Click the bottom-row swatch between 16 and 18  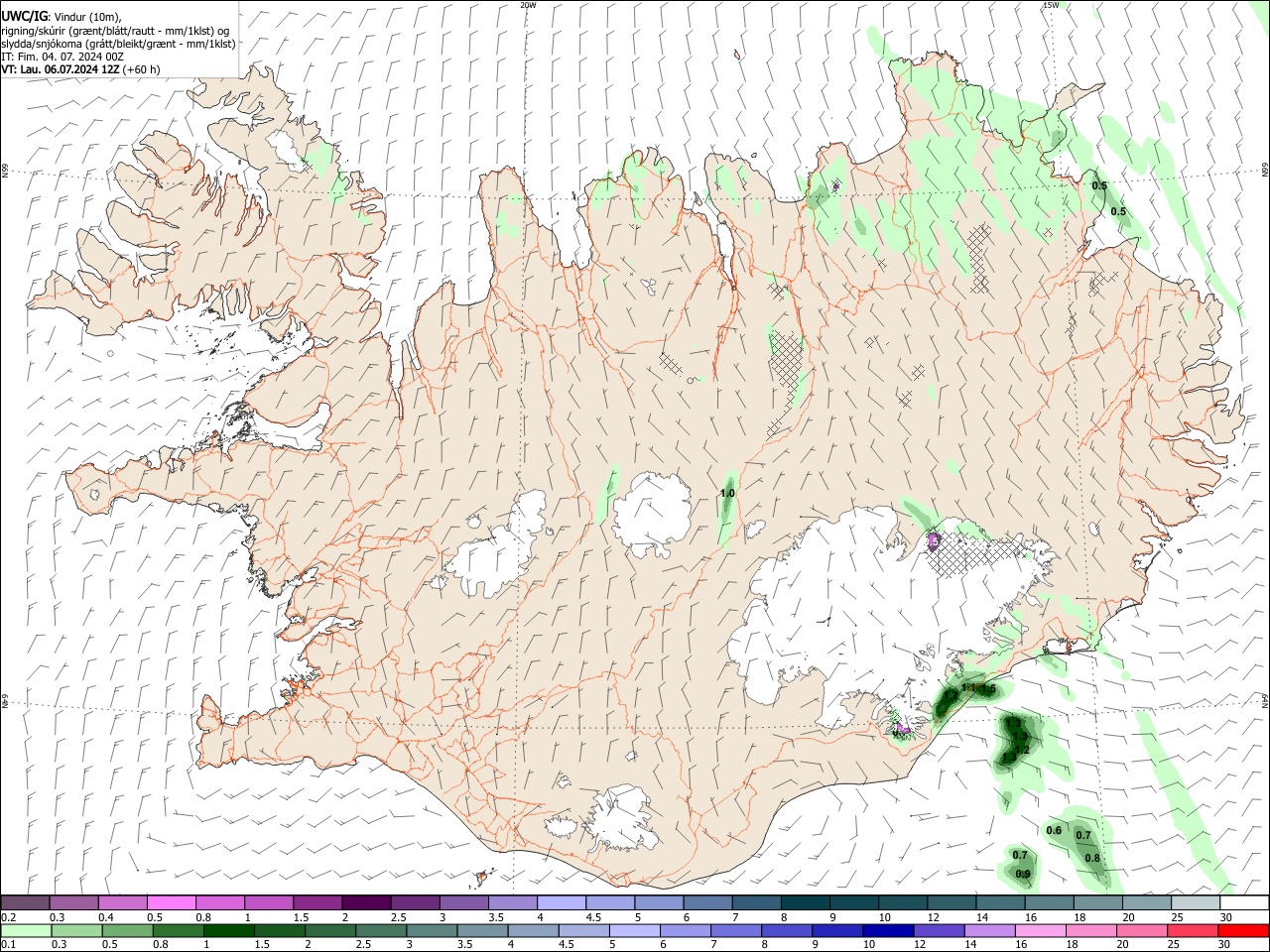click(1041, 930)
